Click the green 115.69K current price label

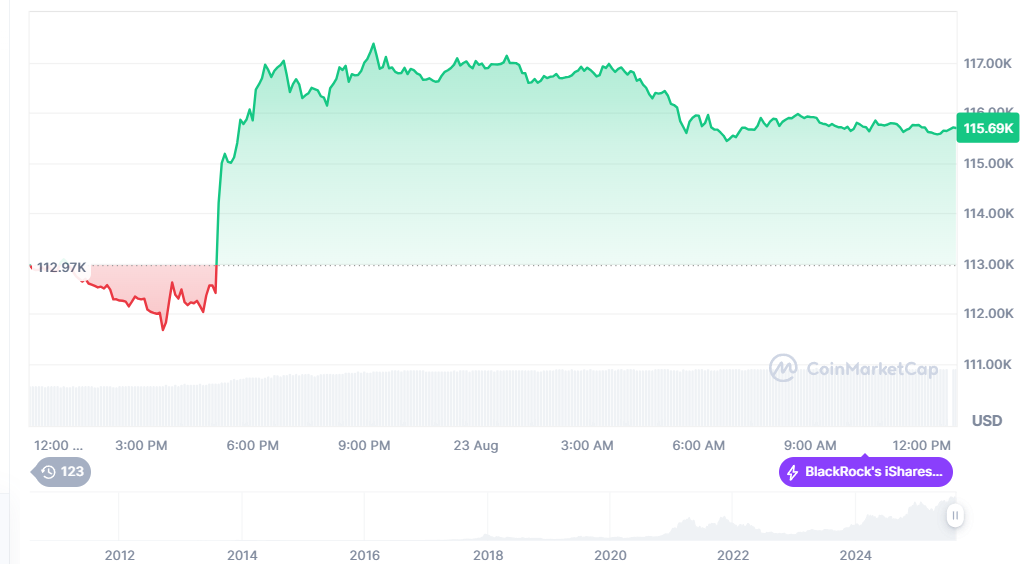(x=987, y=128)
